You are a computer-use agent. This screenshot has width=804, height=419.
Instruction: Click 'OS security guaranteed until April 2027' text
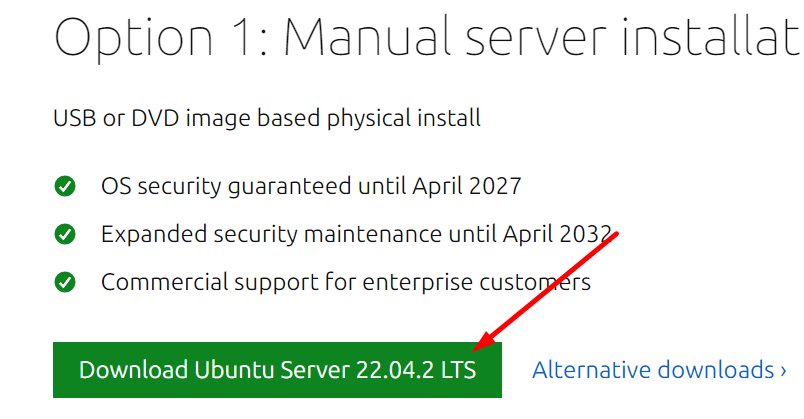pyautogui.click(x=311, y=186)
